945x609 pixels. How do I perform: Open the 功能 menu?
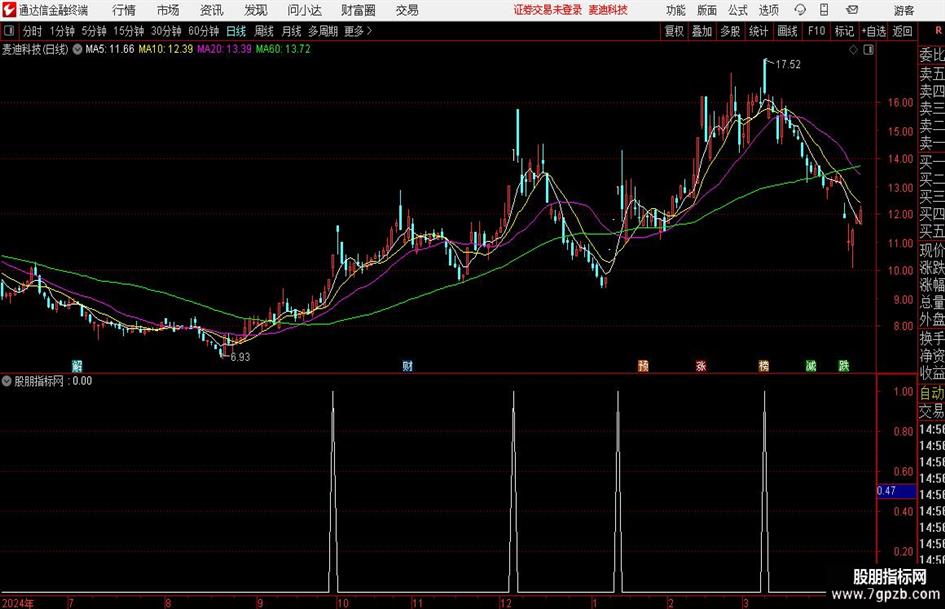pyautogui.click(x=676, y=10)
